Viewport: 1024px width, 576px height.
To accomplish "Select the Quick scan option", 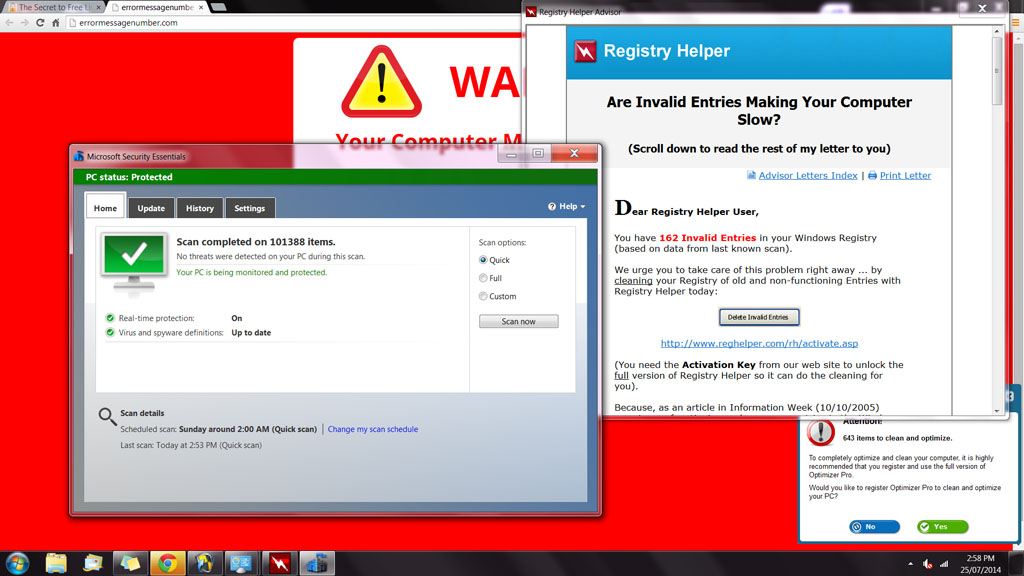I will [483, 260].
